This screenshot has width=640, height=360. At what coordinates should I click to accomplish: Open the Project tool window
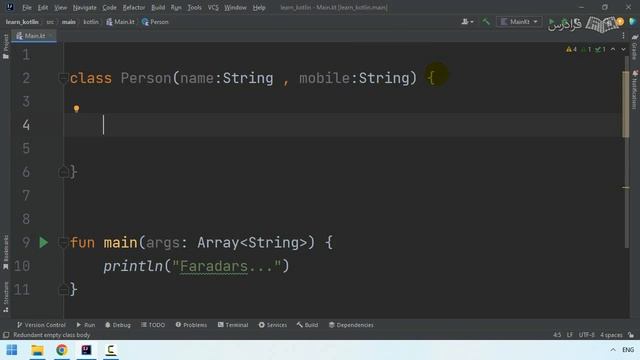tap(5, 47)
